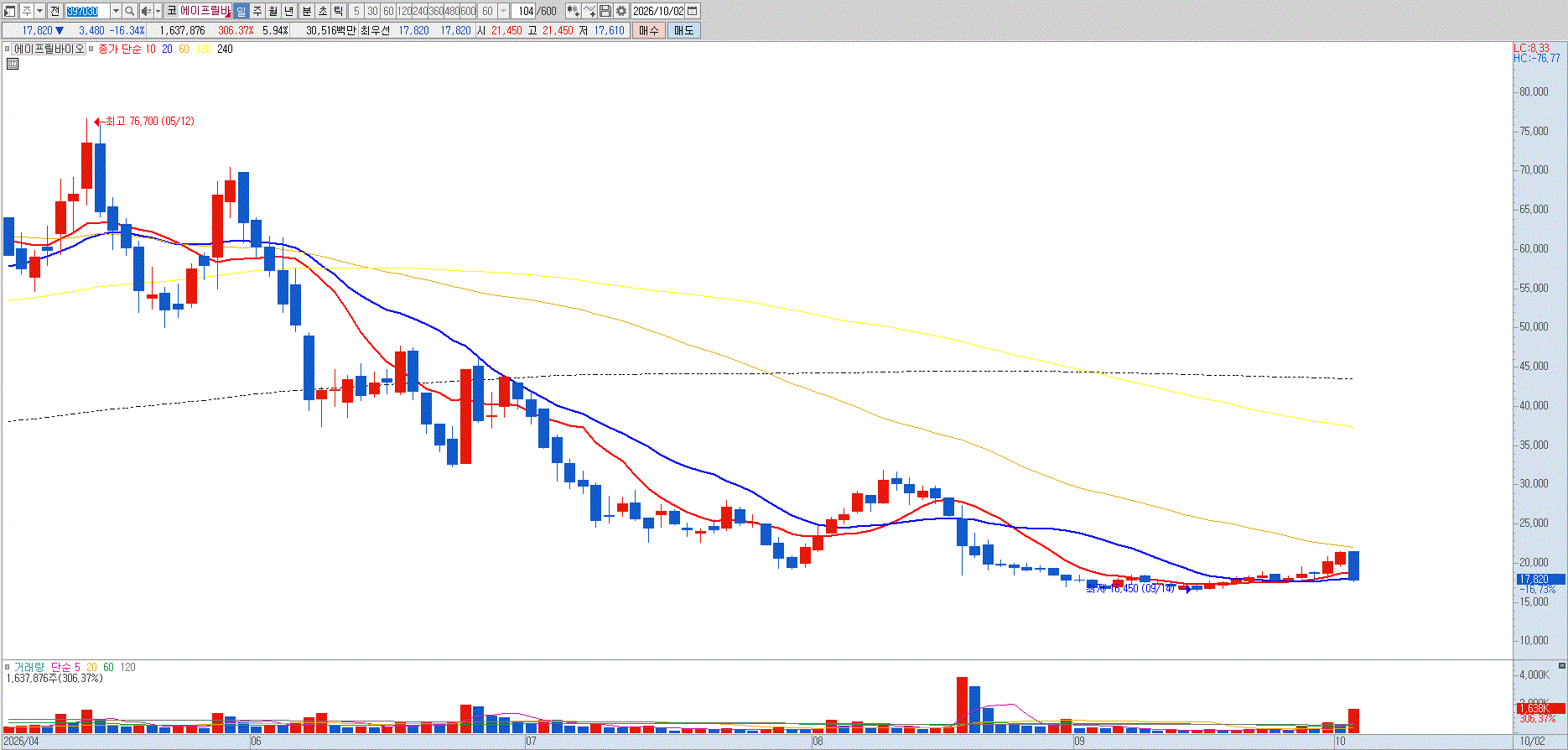Click the 전 button beside stock code

tap(55, 11)
